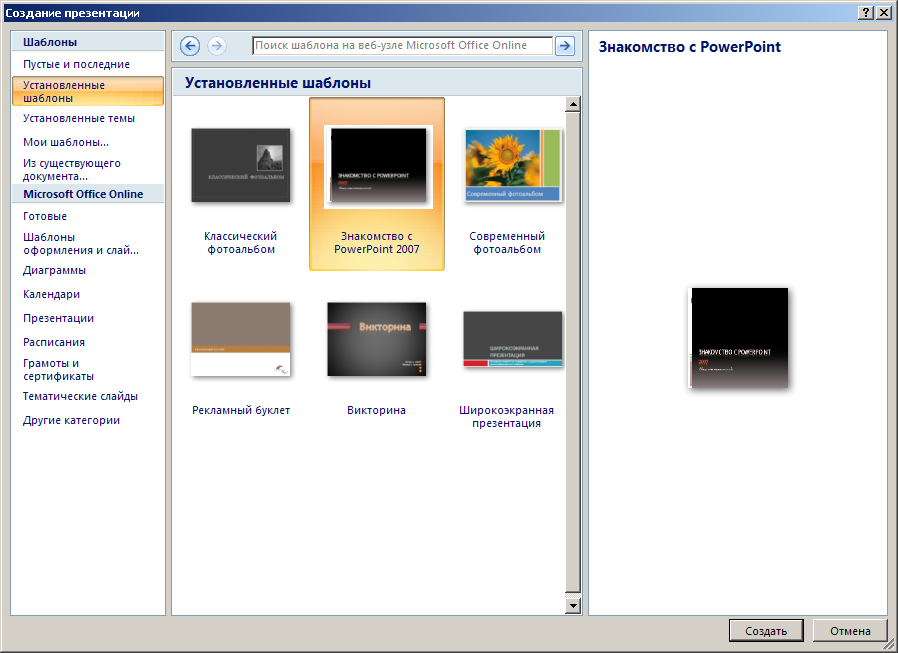Select Знакомство с PowerPoint 2007 thumbnail

coord(377,166)
